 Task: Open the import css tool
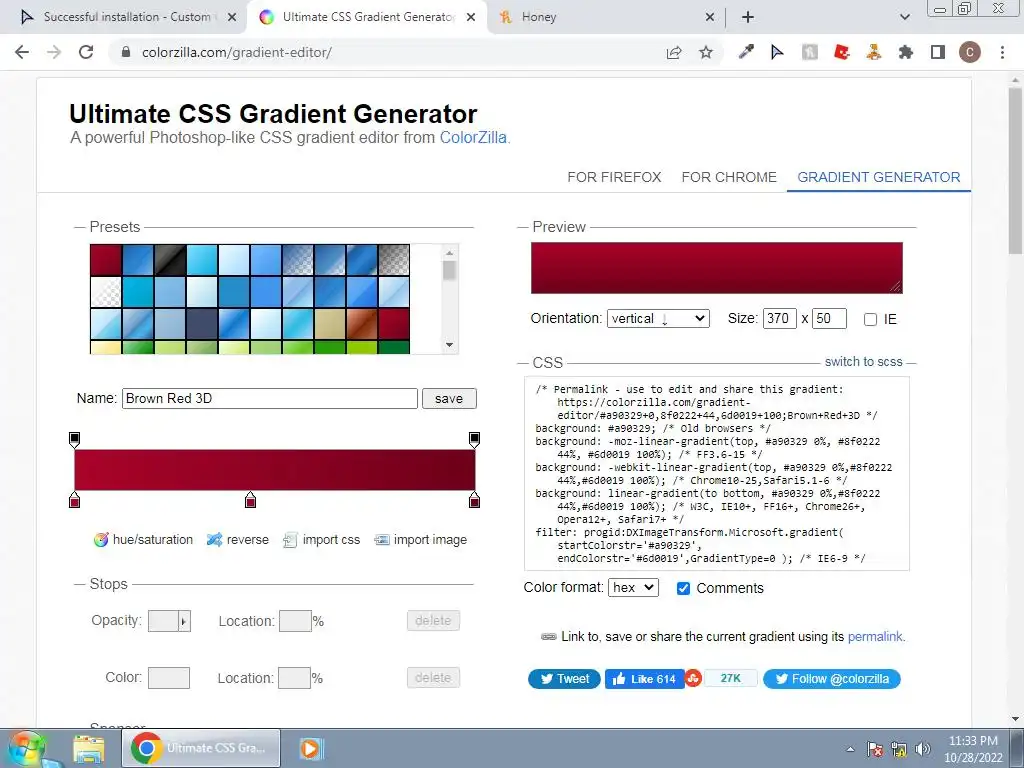pos(321,539)
